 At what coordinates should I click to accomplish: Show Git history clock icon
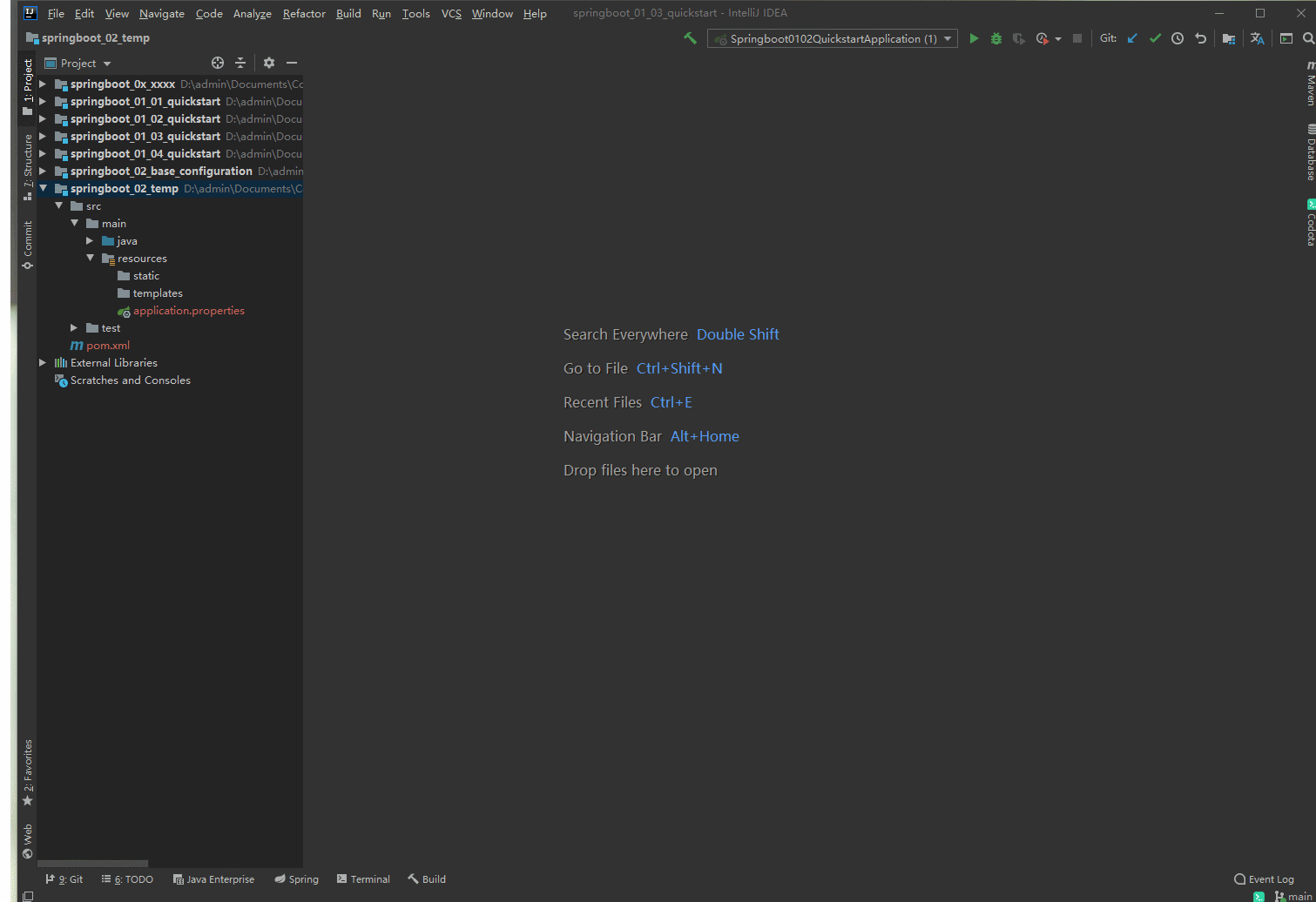pyautogui.click(x=1178, y=38)
